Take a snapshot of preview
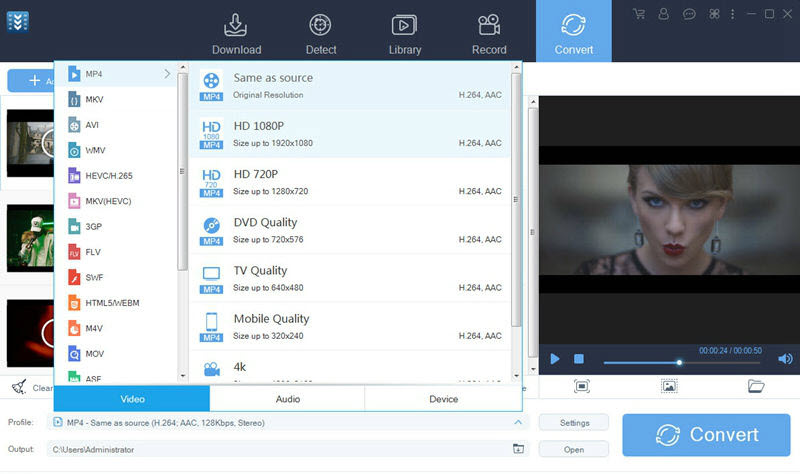Screen dimensions: 800x474 click(x=669, y=386)
